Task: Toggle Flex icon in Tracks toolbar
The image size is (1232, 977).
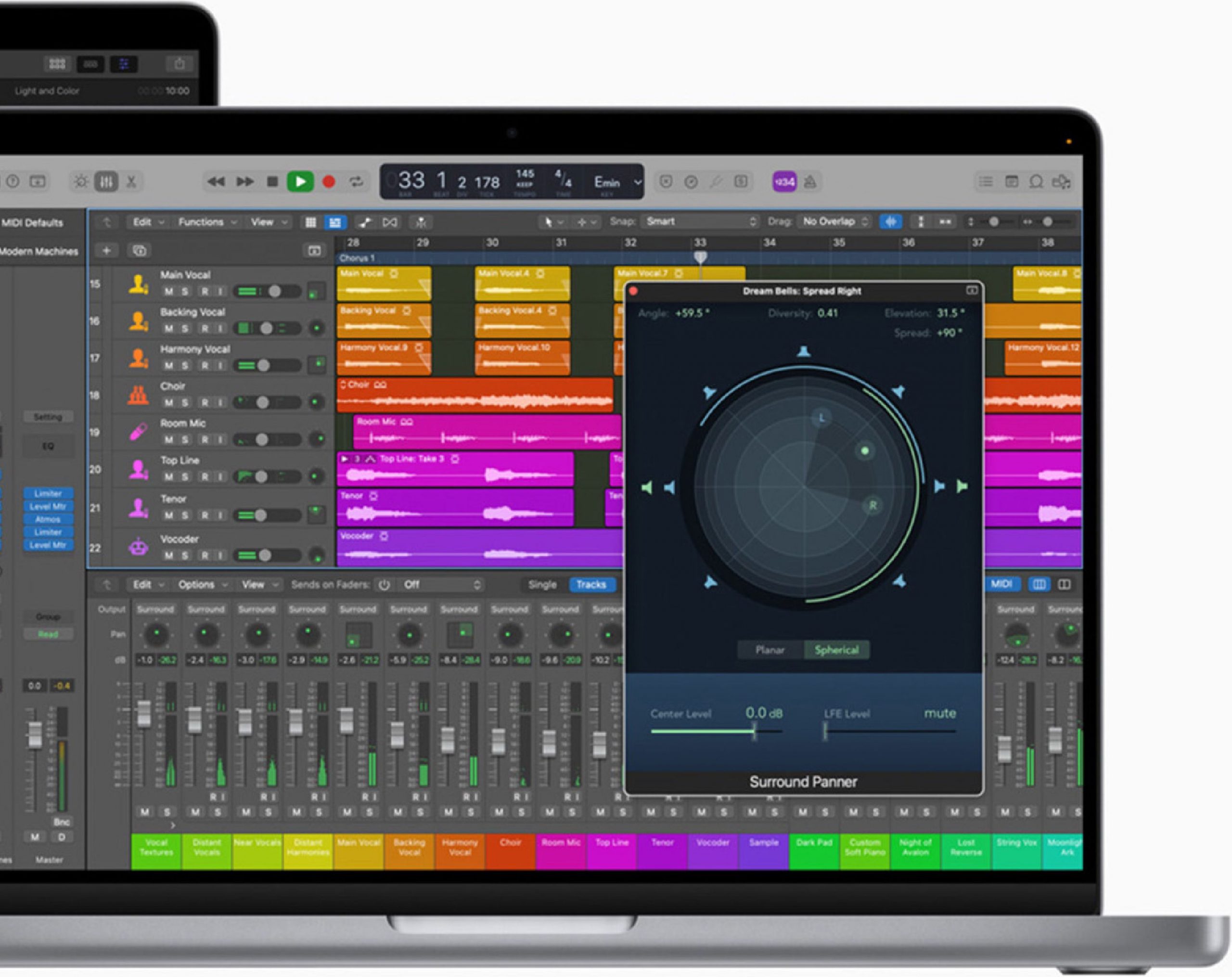Action: click(390, 222)
